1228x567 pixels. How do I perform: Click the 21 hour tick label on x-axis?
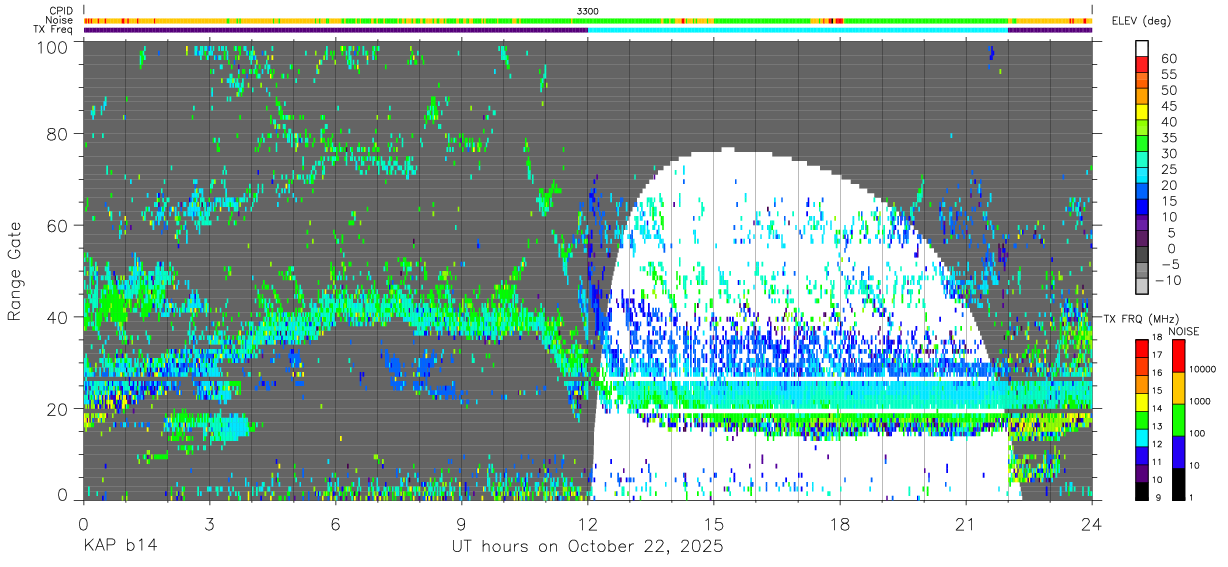966,523
